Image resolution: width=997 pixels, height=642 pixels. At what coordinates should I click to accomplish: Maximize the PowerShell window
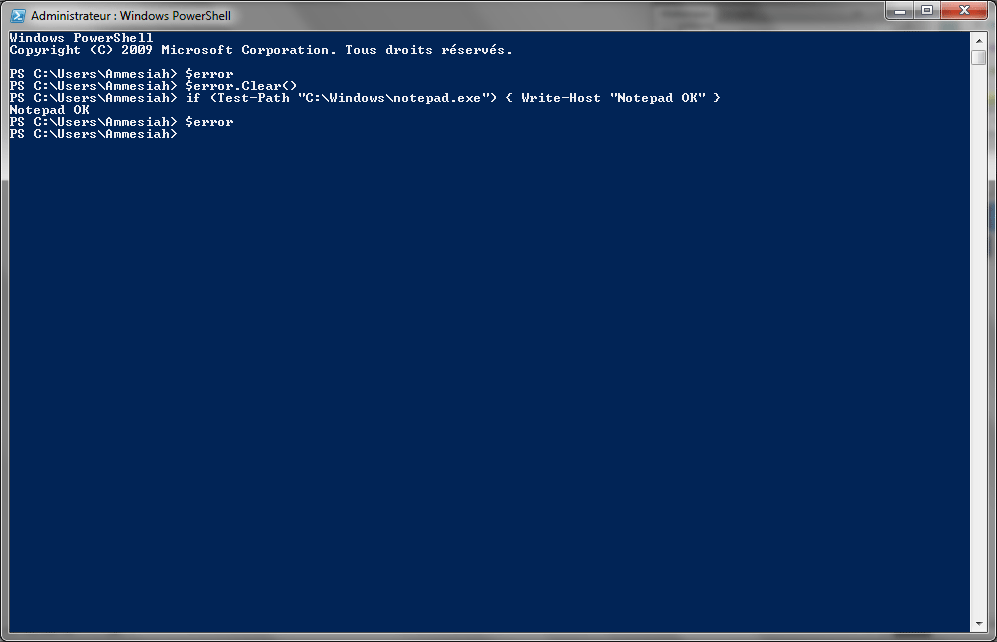click(x=927, y=11)
